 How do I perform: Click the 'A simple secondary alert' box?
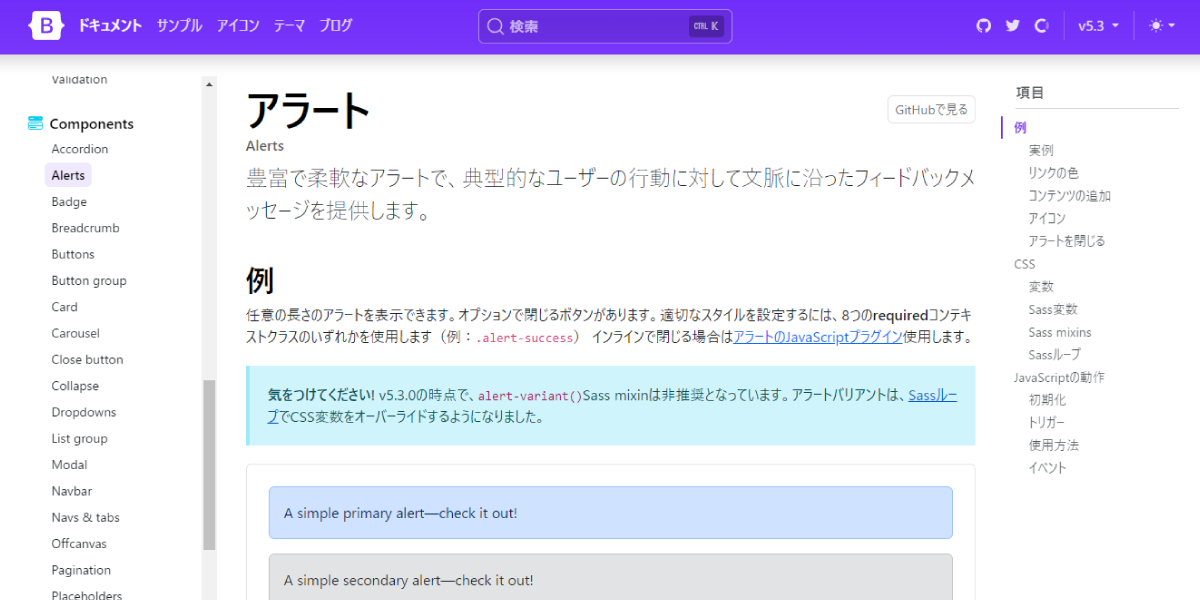[610, 578]
